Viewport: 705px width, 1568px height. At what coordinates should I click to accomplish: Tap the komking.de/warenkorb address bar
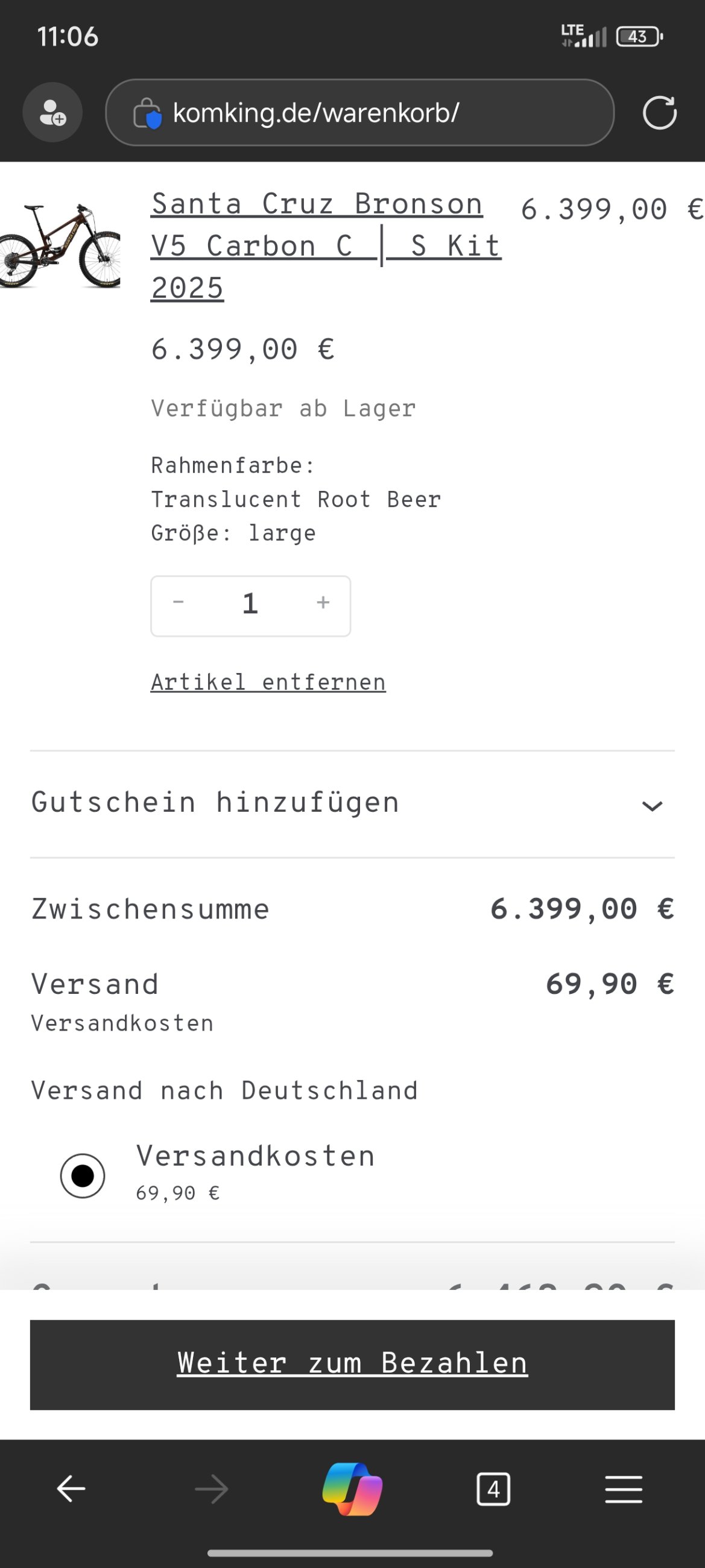click(359, 113)
